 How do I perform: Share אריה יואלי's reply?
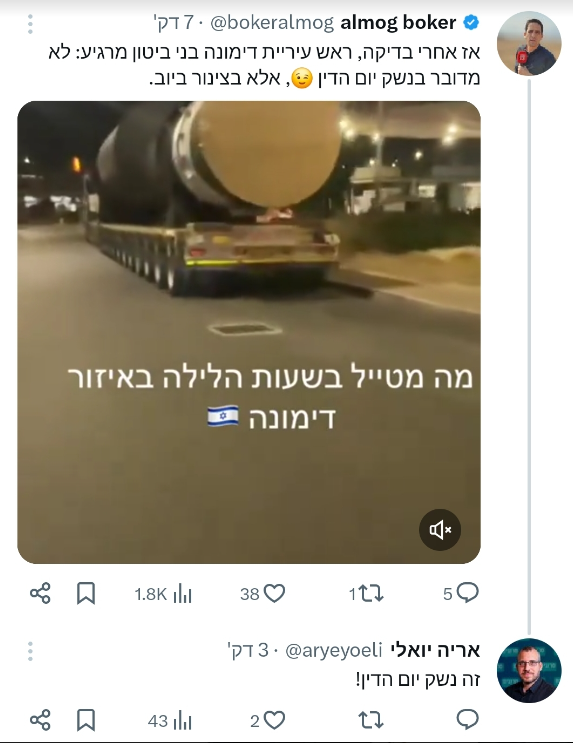(x=40, y=720)
